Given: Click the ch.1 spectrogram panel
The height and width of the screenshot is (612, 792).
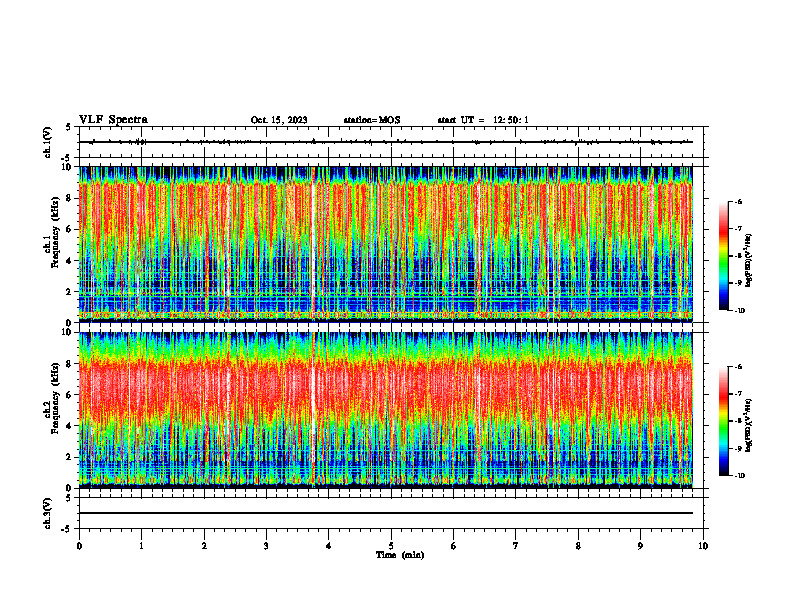Looking at the screenshot, I should click(x=386, y=244).
